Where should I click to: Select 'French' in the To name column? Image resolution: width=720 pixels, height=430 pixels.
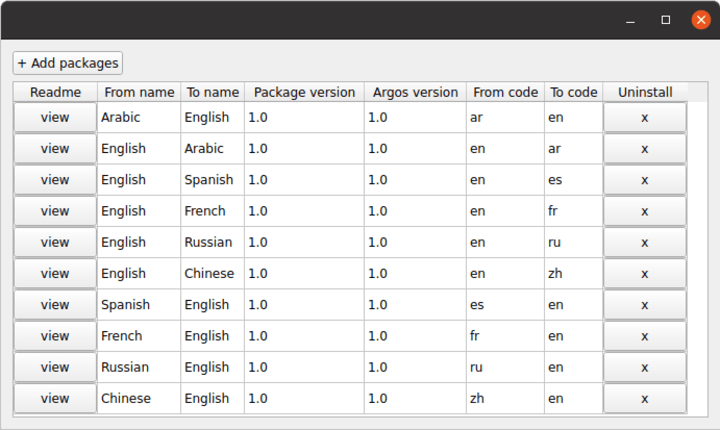click(213, 211)
